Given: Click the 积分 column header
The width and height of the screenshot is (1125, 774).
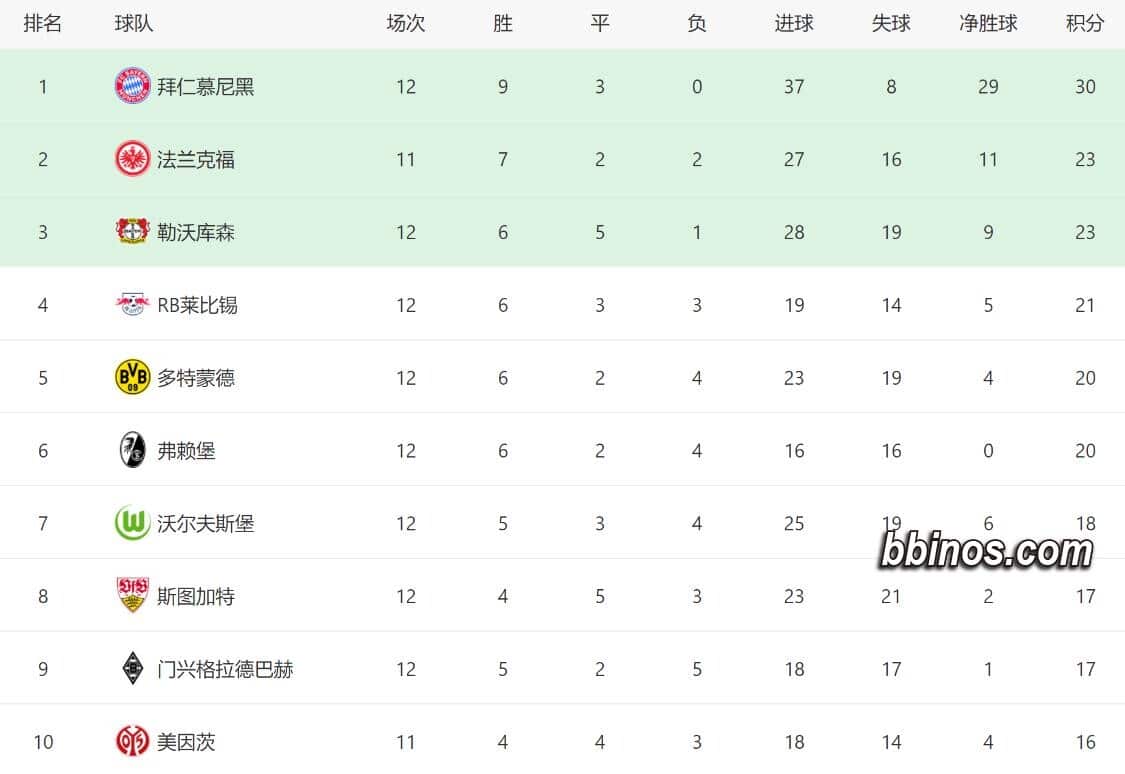Looking at the screenshot, I should tap(1085, 23).
